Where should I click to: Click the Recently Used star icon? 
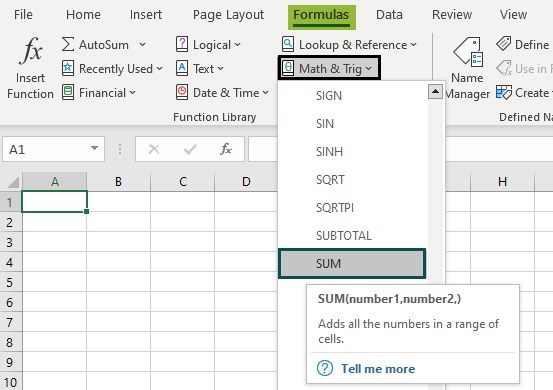pyautogui.click(x=68, y=68)
